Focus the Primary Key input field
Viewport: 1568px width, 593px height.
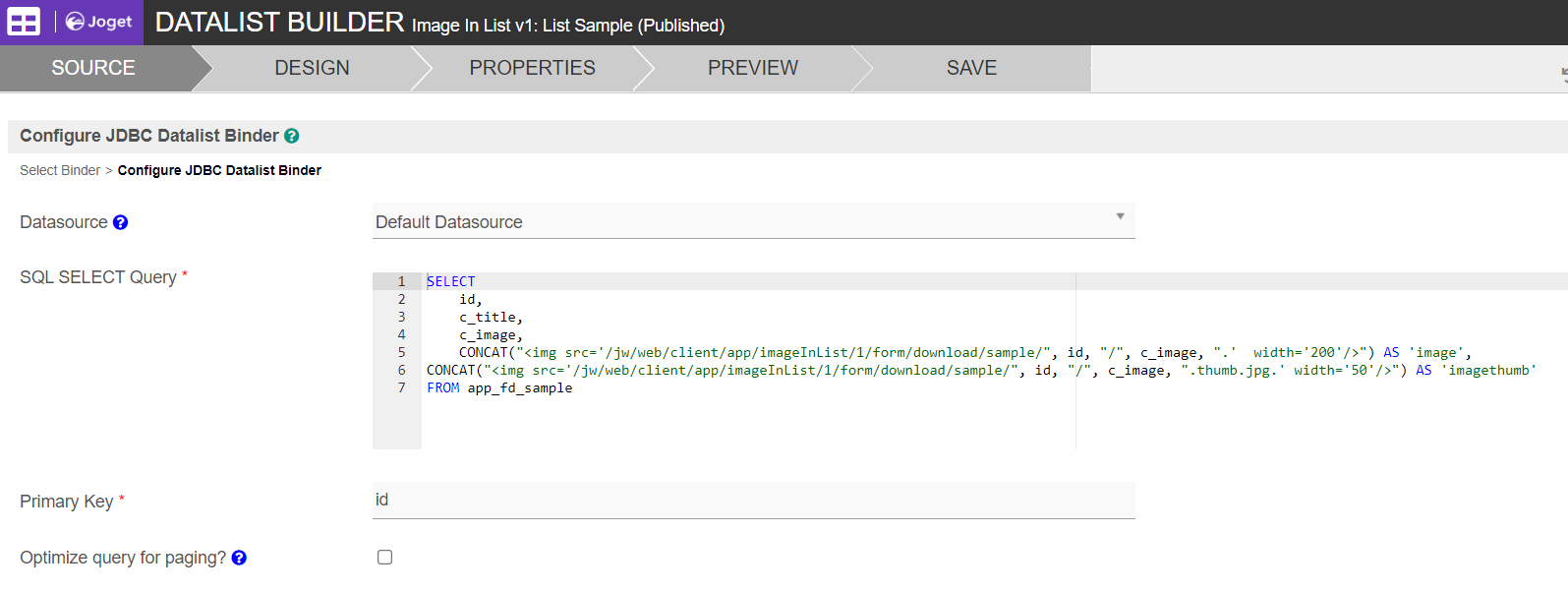click(753, 500)
